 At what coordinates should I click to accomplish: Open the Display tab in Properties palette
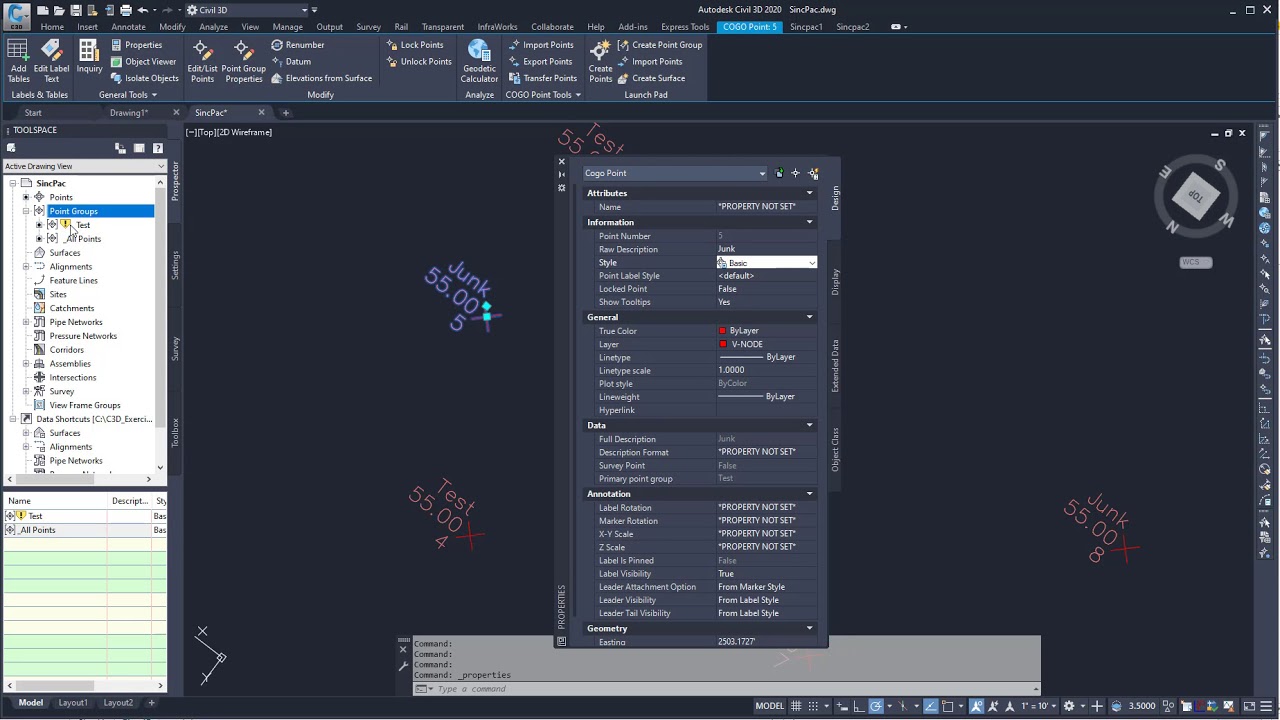point(835,282)
